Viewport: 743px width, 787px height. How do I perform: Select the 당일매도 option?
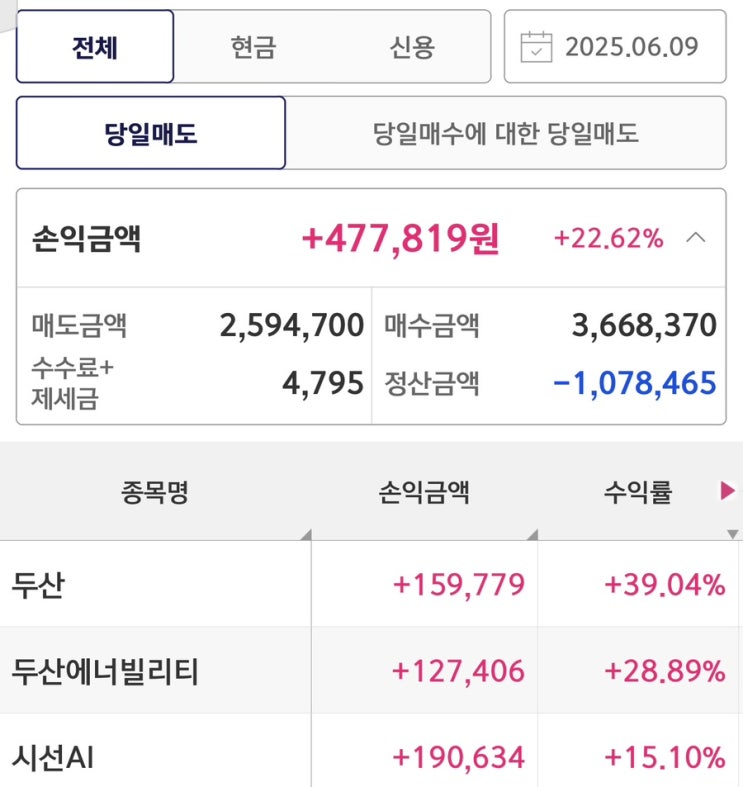click(x=151, y=133)
